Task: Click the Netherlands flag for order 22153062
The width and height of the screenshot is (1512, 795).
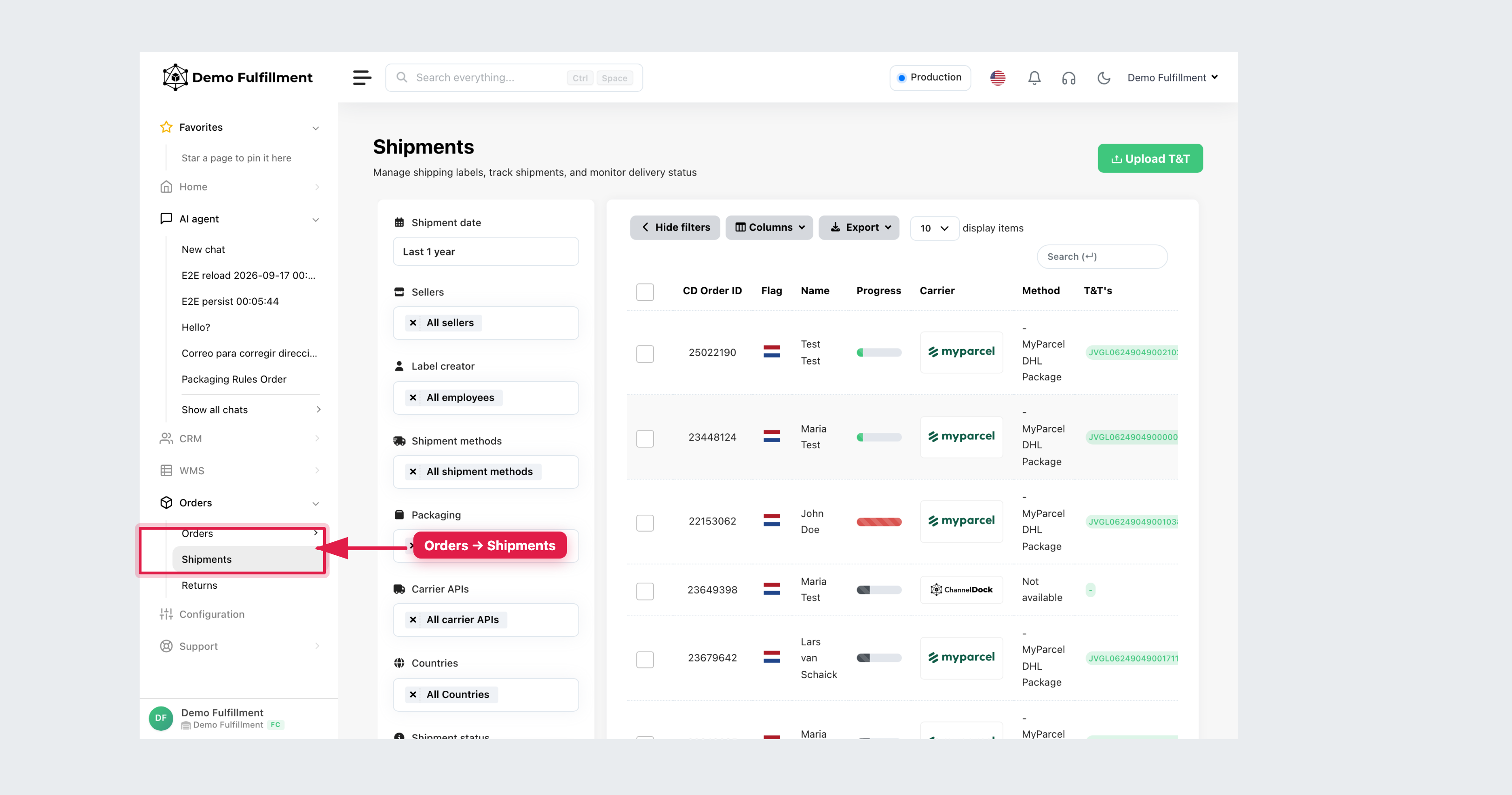Action: (x=772, y=521)
